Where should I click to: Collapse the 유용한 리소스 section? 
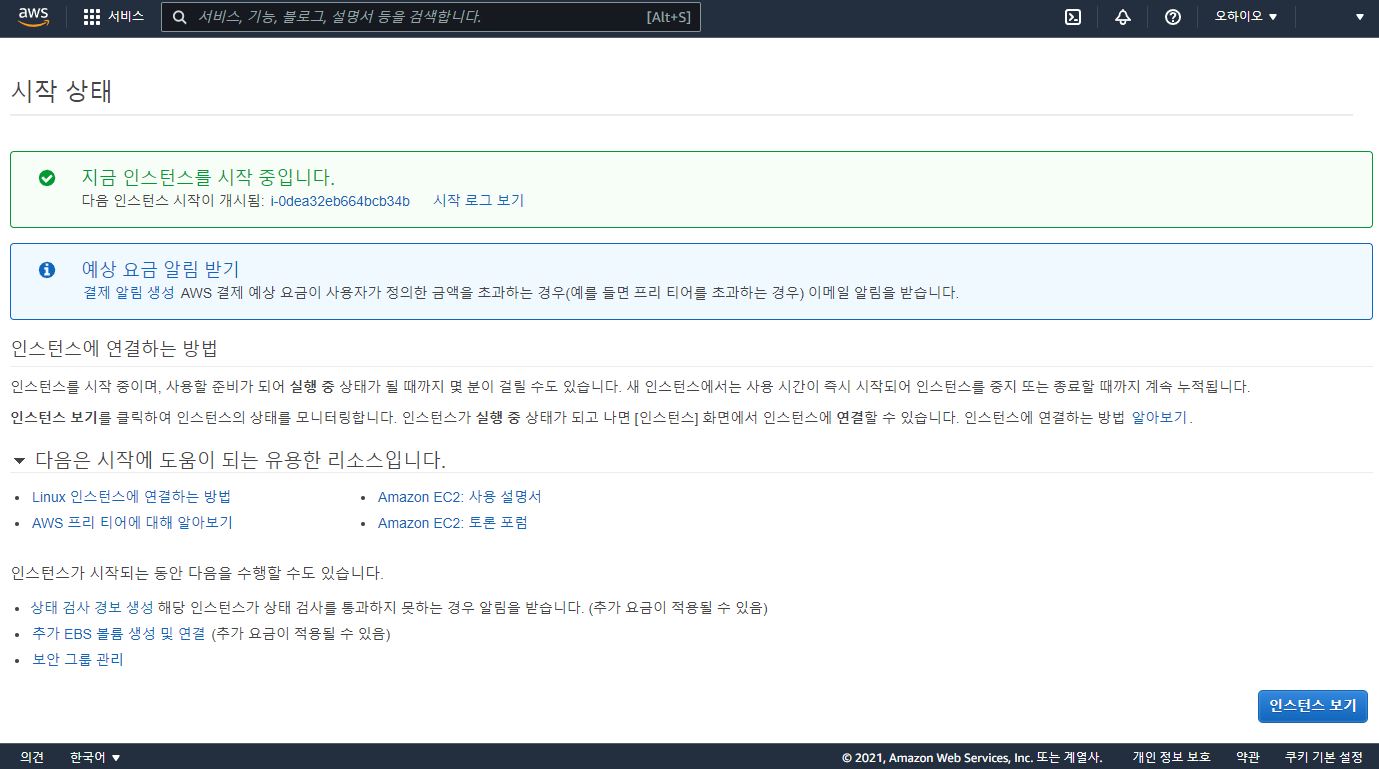click(18, 461)
